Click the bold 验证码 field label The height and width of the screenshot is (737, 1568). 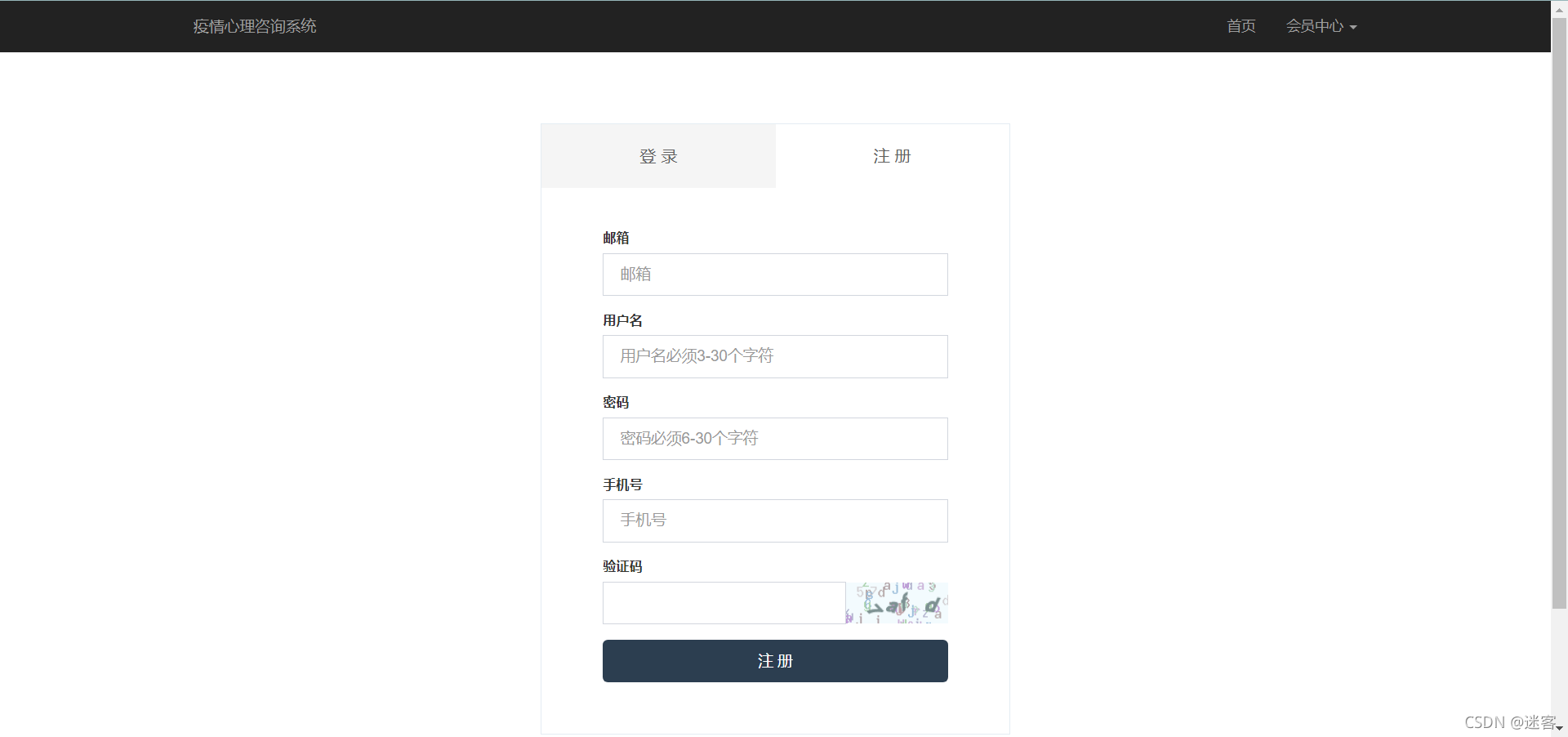(622, 566)
